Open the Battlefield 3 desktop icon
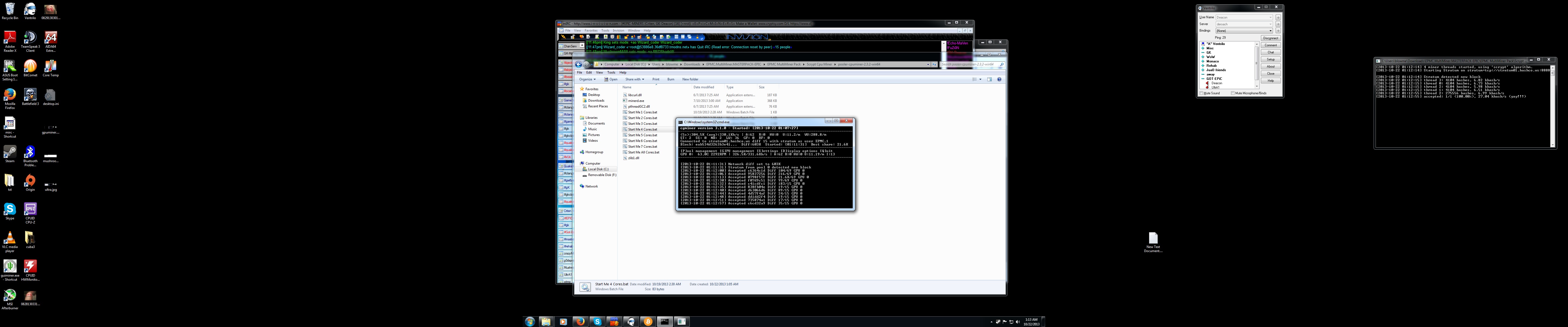Image resolution: width=1568 pixels, height=327 pixels. click(30, 96)
